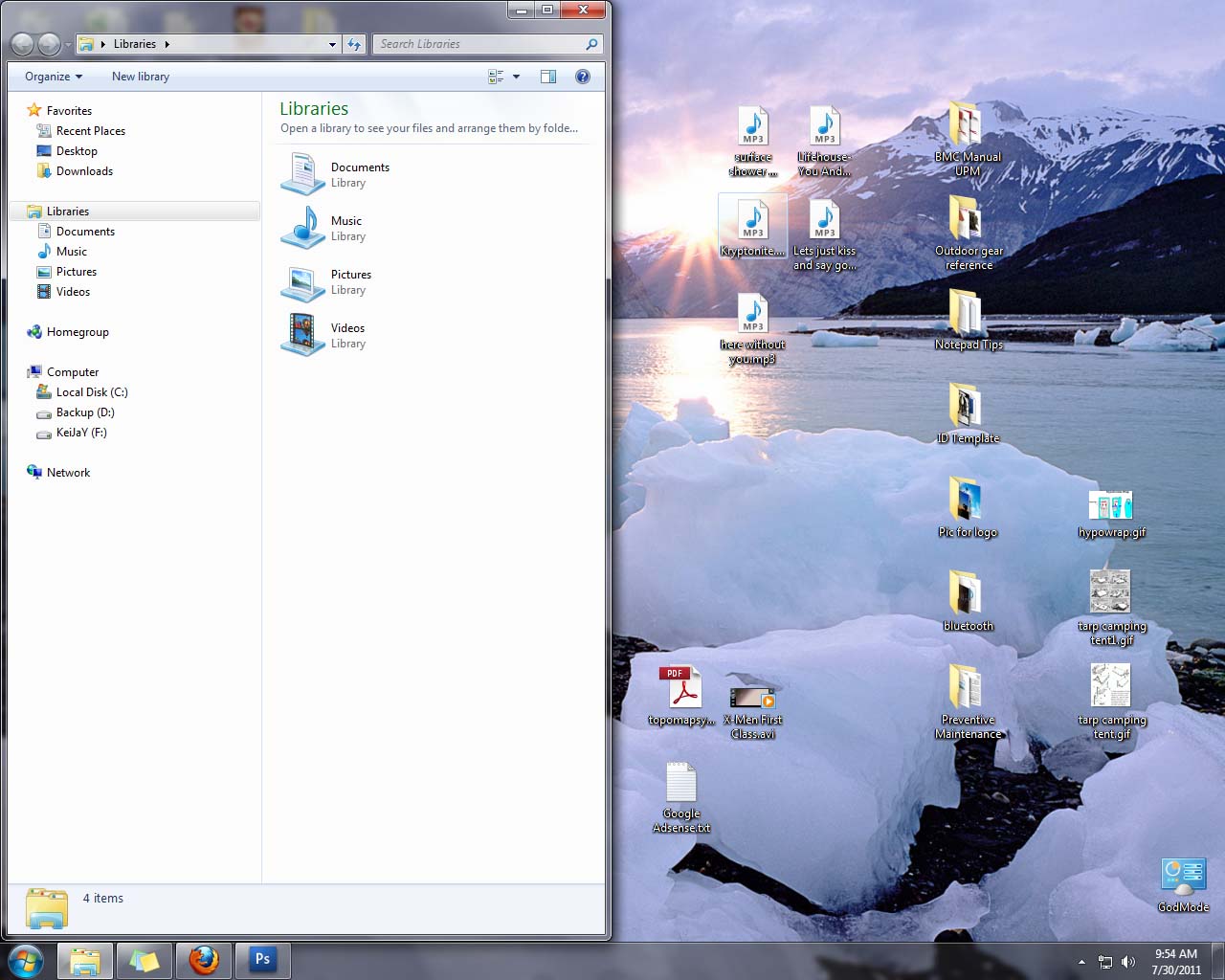This screenshot has width=1225, height=980.
Task: Expand the address bar history dropdown
Action: pyautogui.click(x=332, y=44)
